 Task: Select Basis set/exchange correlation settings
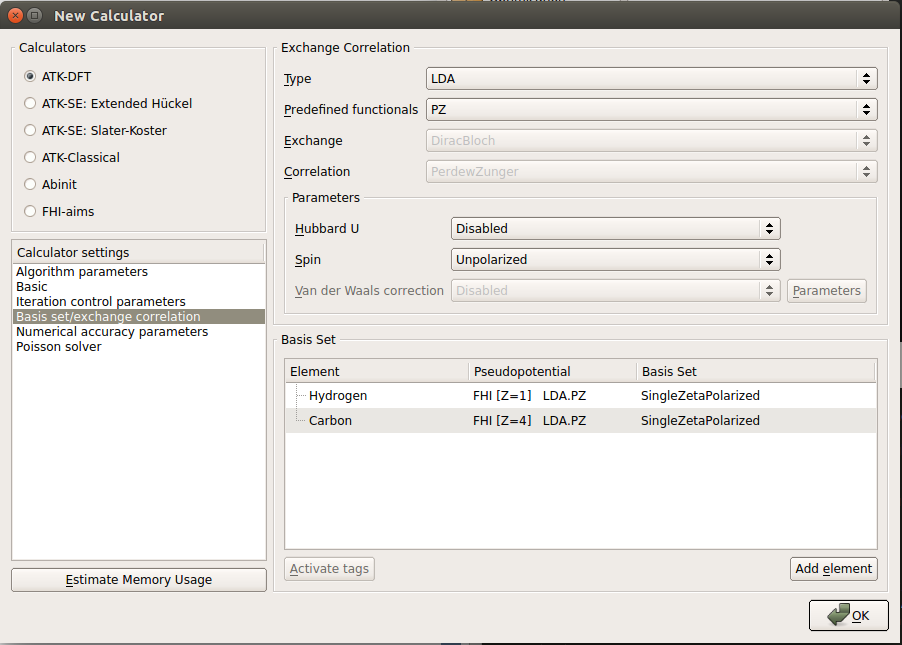coord(139,316)
